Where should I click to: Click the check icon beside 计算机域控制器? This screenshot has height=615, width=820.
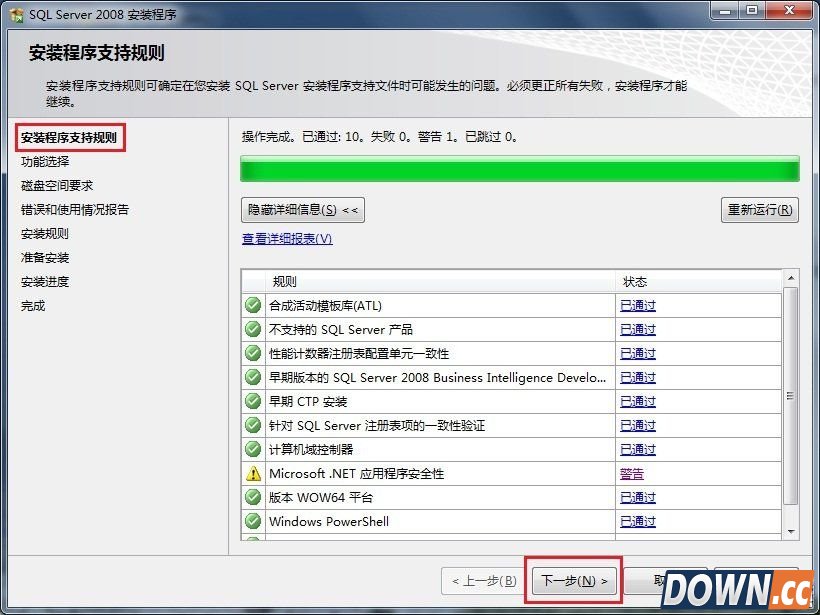click(x=253, y=449)
